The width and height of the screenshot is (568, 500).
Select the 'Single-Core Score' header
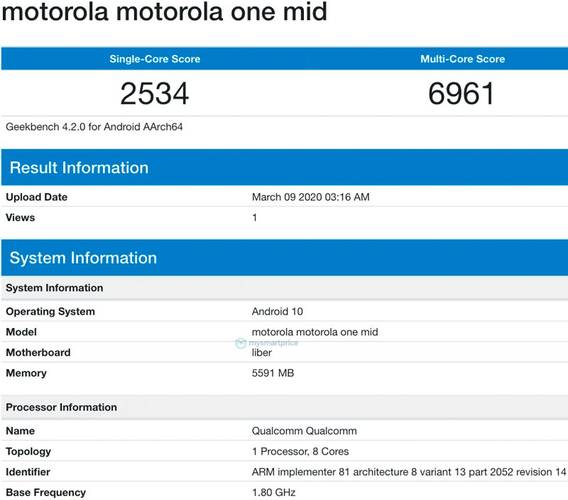click(x=155, y=59)
